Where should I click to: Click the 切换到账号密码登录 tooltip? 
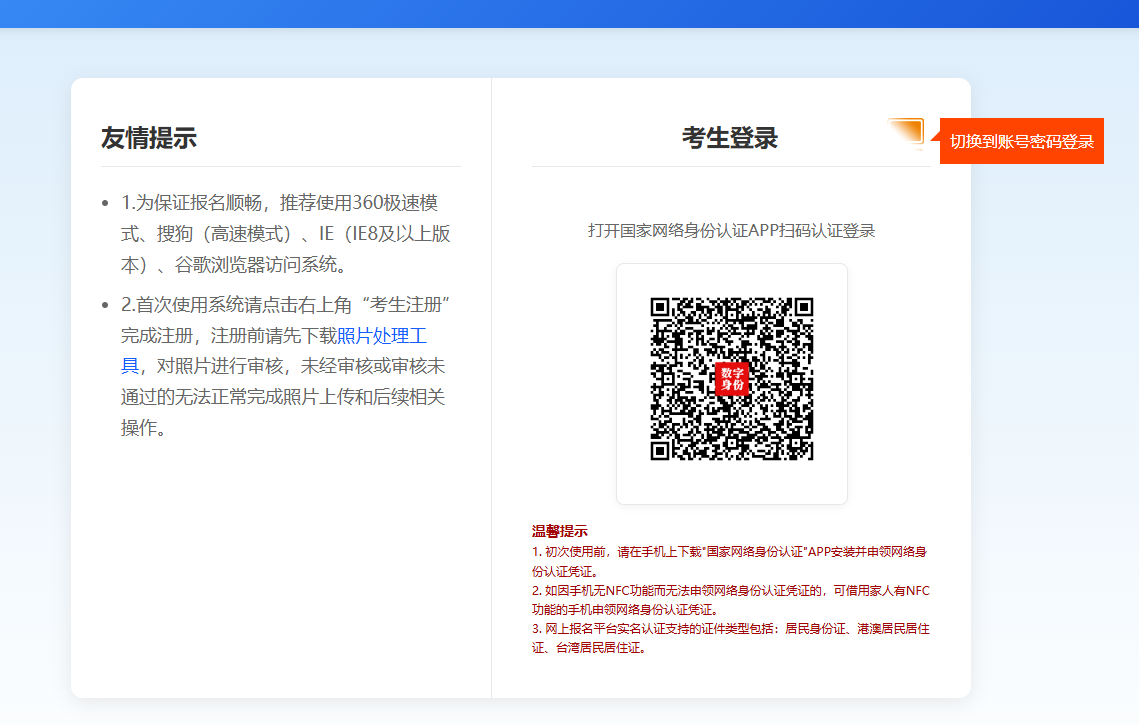pyautogui.click(x=1021, y=141)
